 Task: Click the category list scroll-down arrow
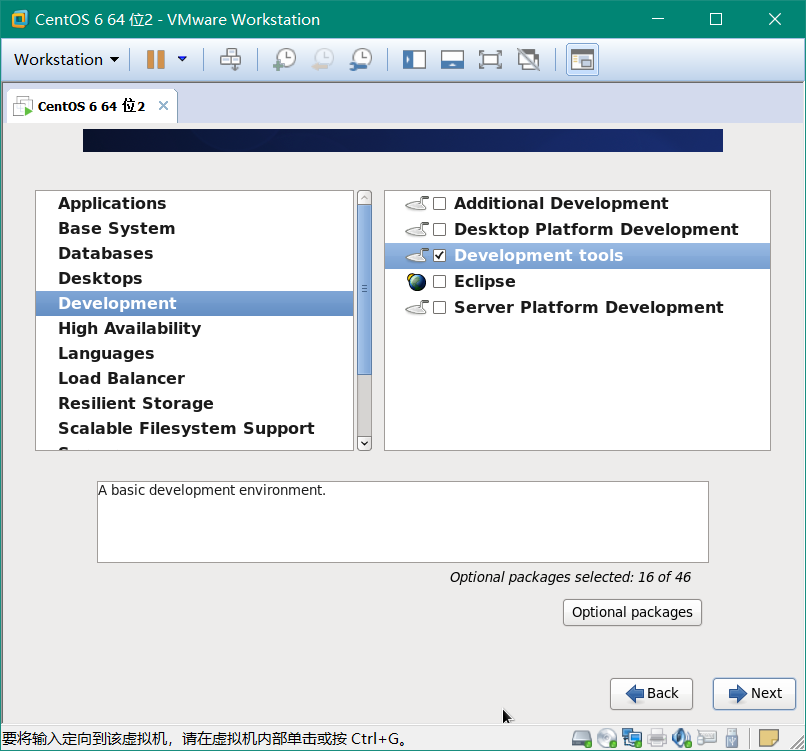coord(364,442)
